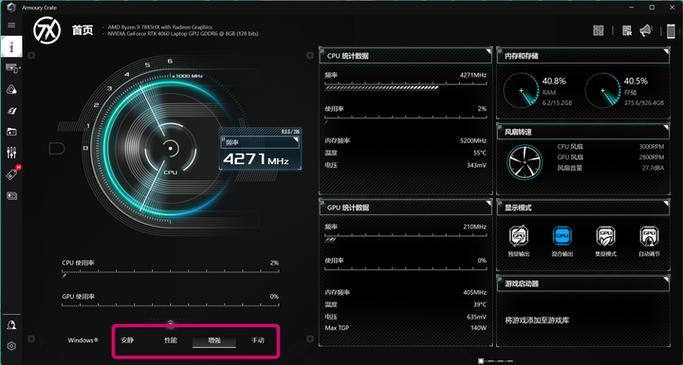
Task: Open the Home info icon in sidebar
Action: [x=11, y=46]
